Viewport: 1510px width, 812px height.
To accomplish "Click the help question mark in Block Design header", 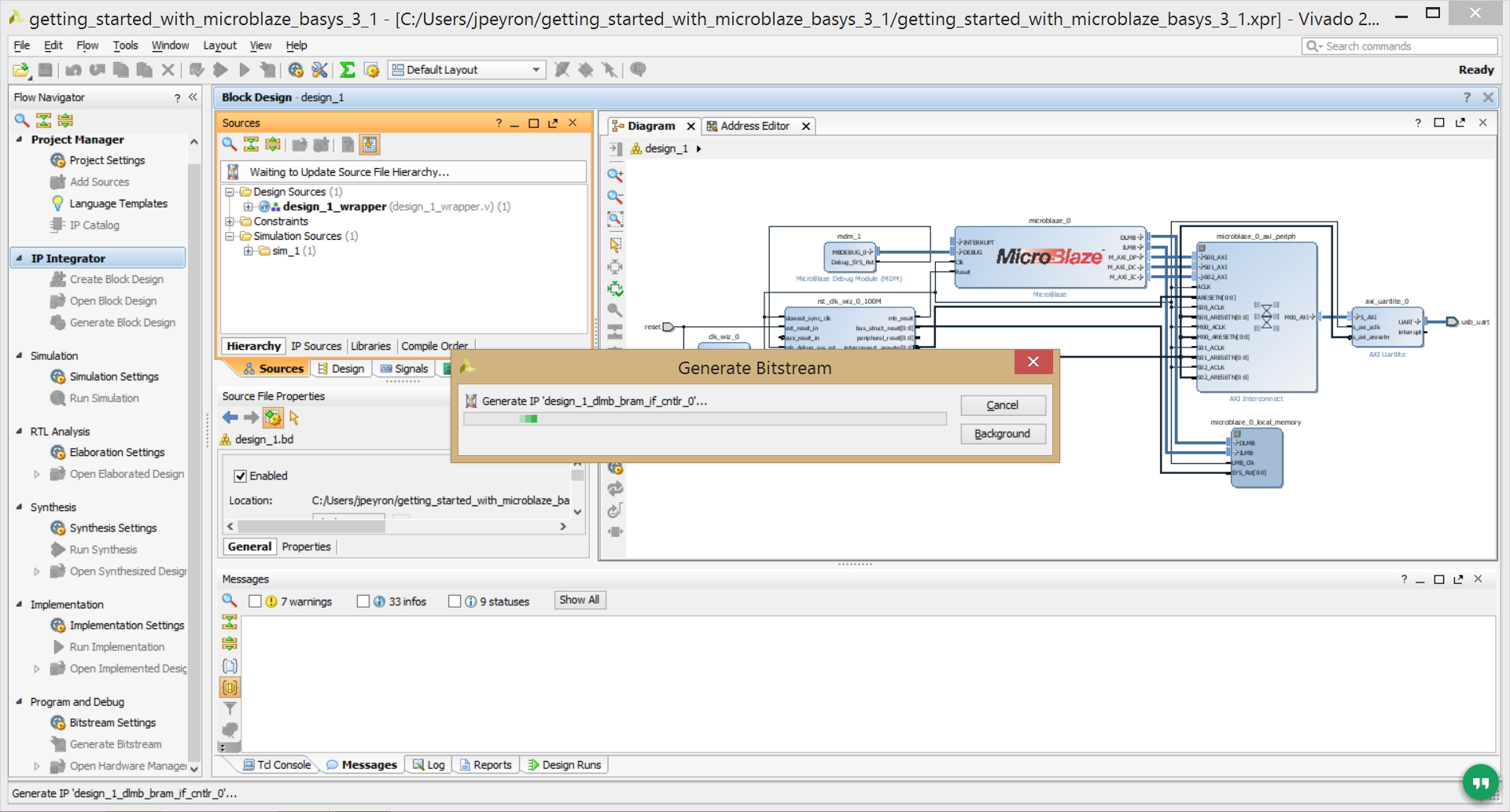I will [x=1467, y=97].
